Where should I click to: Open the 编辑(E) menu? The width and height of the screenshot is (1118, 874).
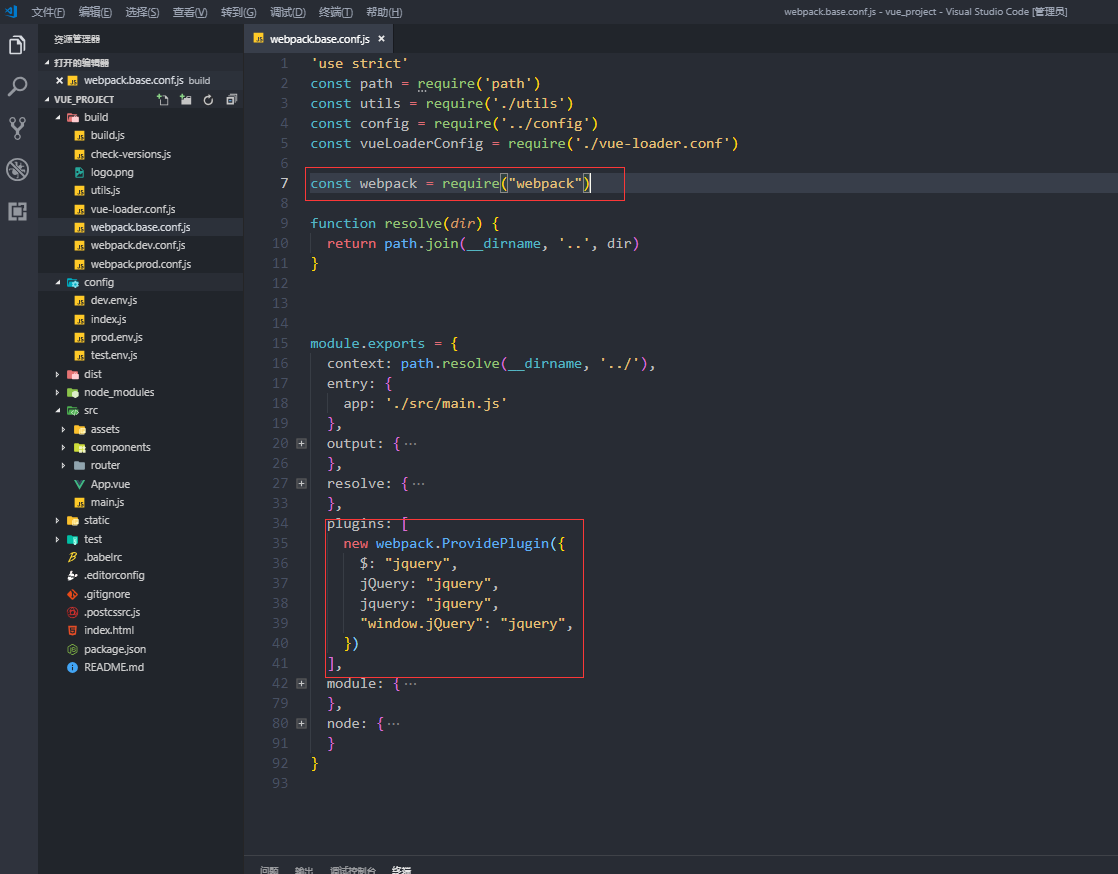95,12
